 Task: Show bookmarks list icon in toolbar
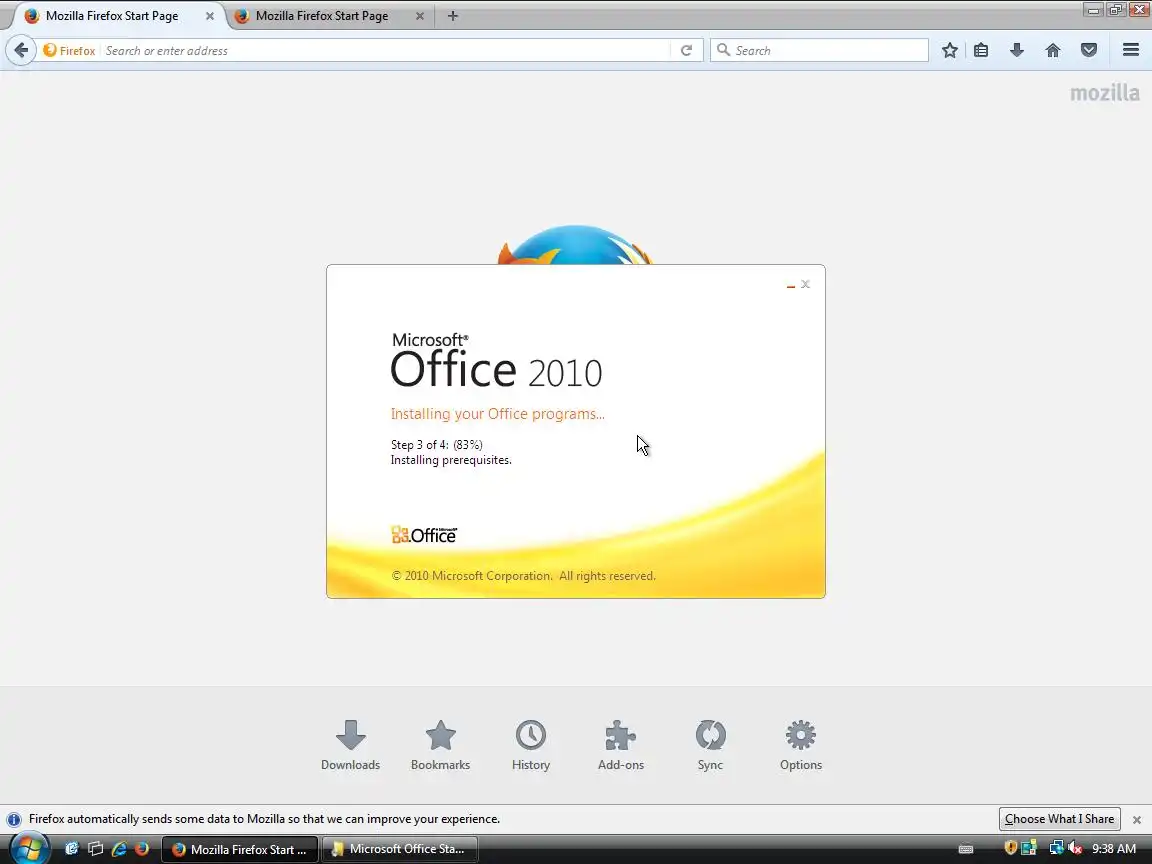(981, 50)
